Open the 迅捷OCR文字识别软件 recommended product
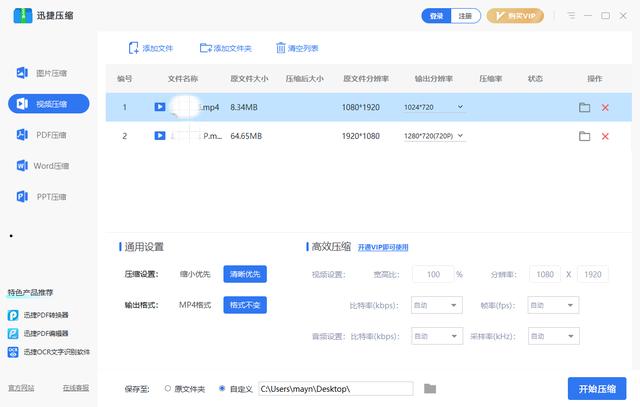The height and width of the screenshot is (407, 640). (49, 352)
